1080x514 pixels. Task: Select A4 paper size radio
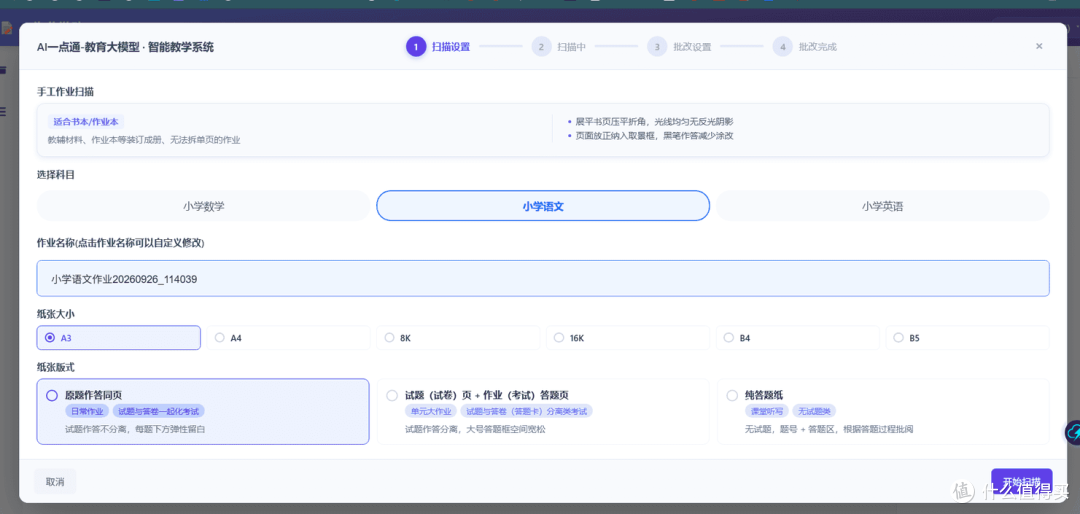click(288, 338)
